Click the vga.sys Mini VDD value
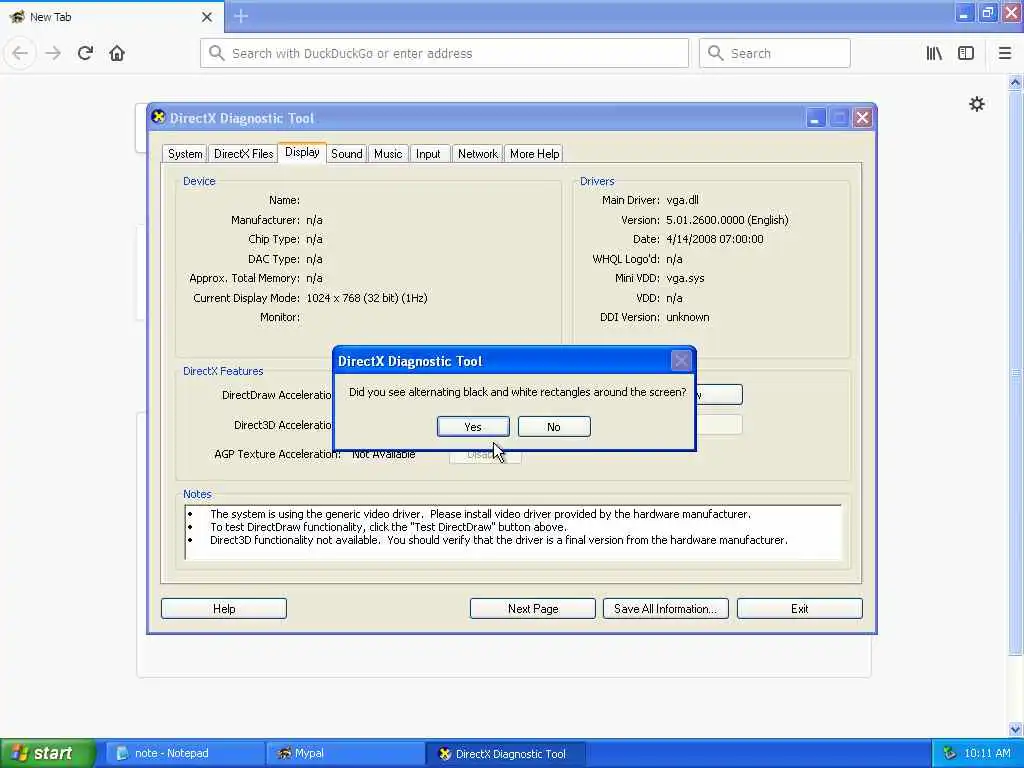Screen dimensions: 1024x768 (685, 278)
